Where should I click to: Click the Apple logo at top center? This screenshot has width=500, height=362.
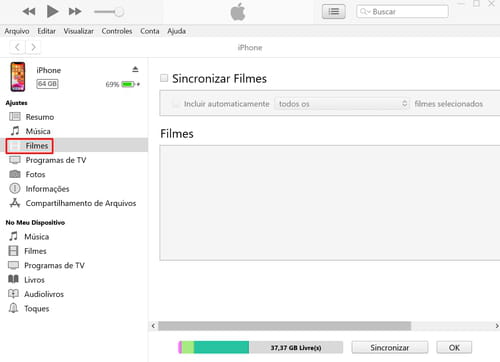click(x=238, y=12)
